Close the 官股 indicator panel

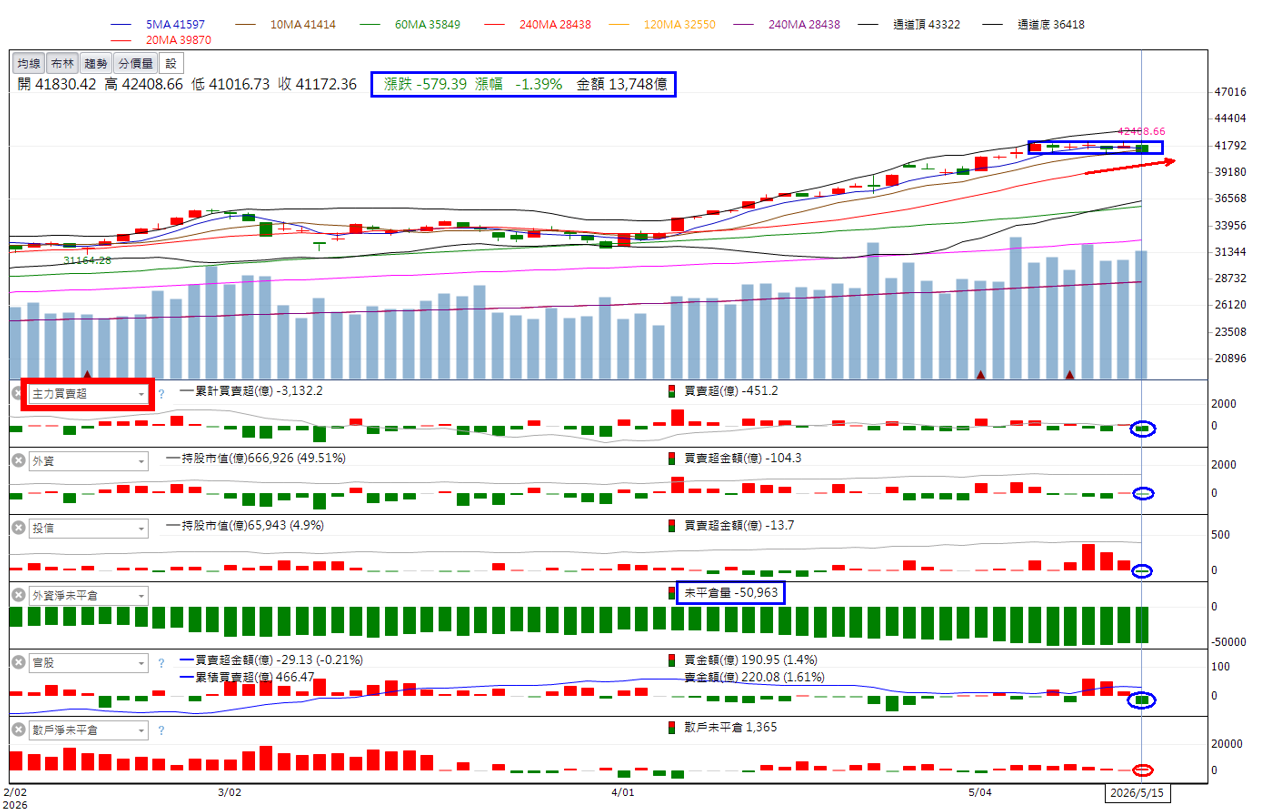coord(17,663)
